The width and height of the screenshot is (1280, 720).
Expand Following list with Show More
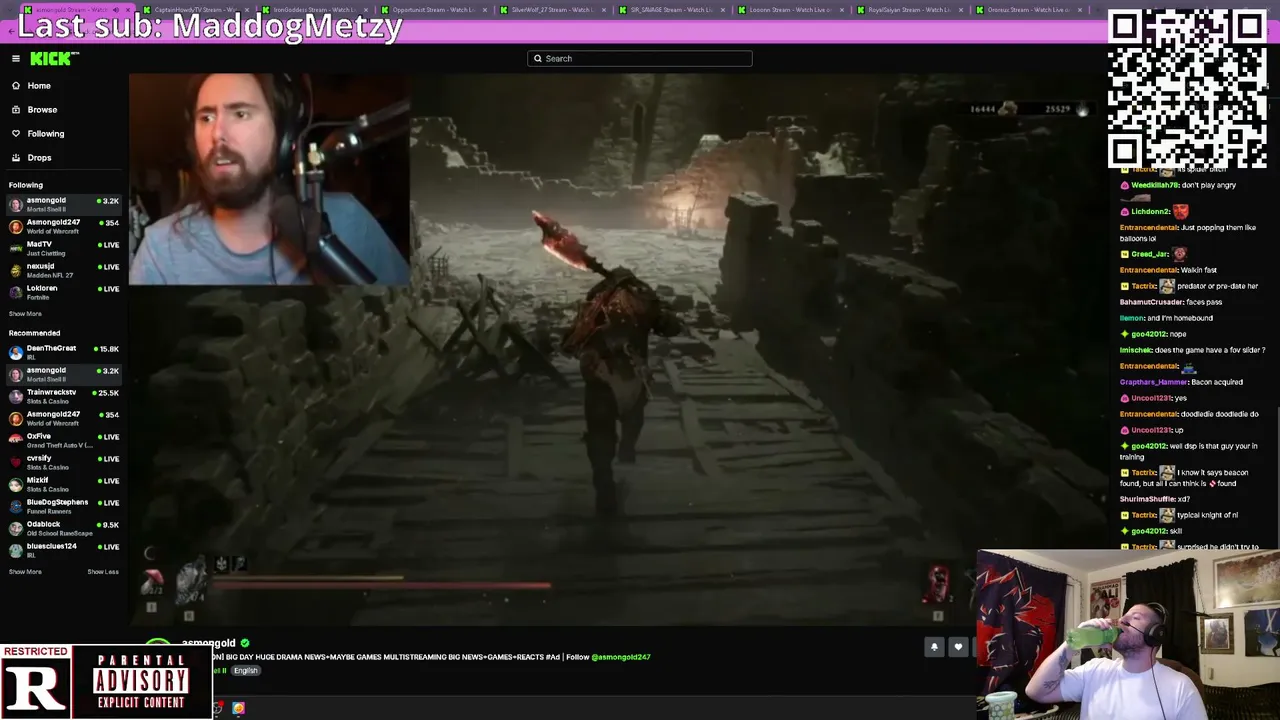point(25,314)
